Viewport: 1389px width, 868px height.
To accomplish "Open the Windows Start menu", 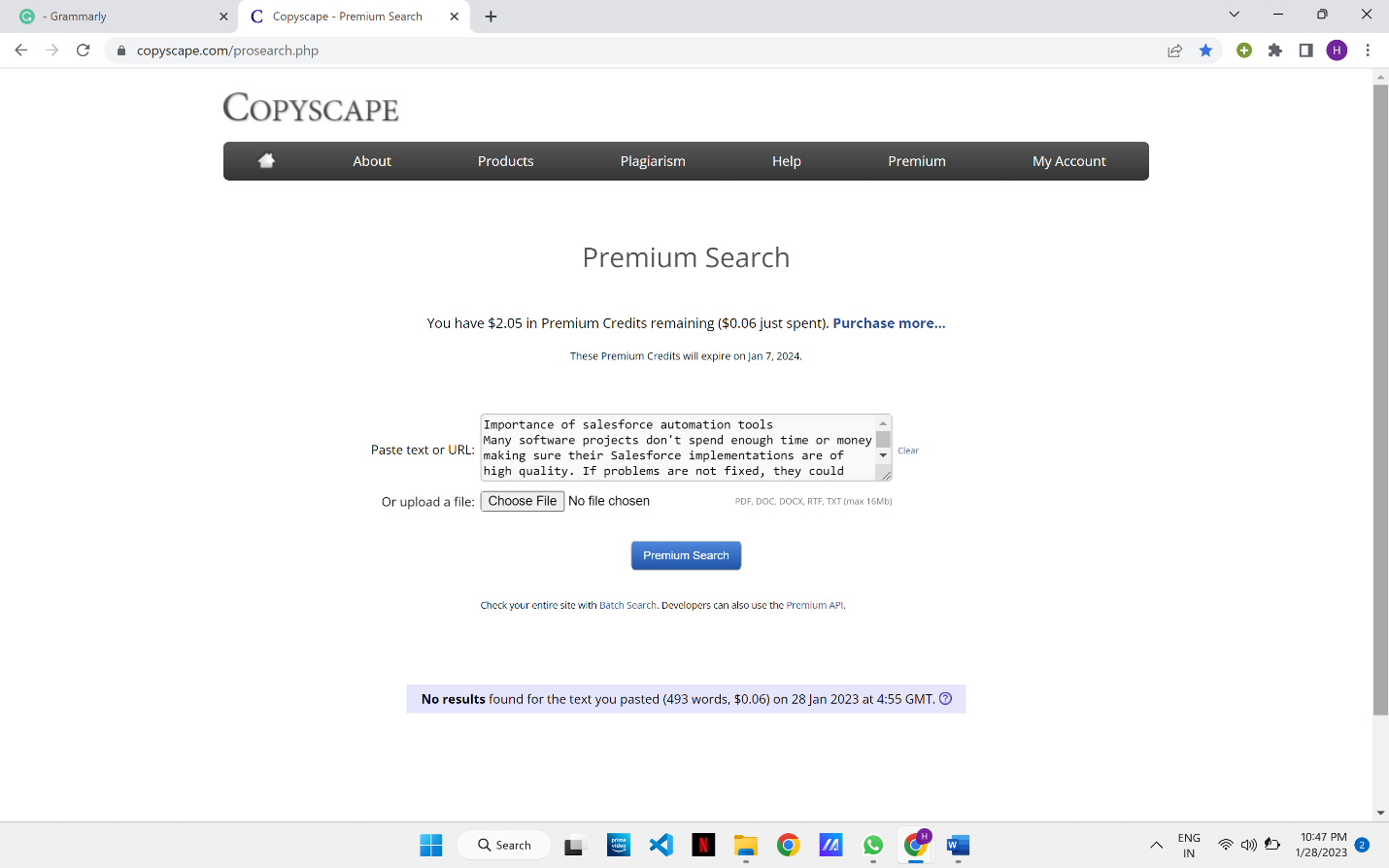I will tap(431, 846).
